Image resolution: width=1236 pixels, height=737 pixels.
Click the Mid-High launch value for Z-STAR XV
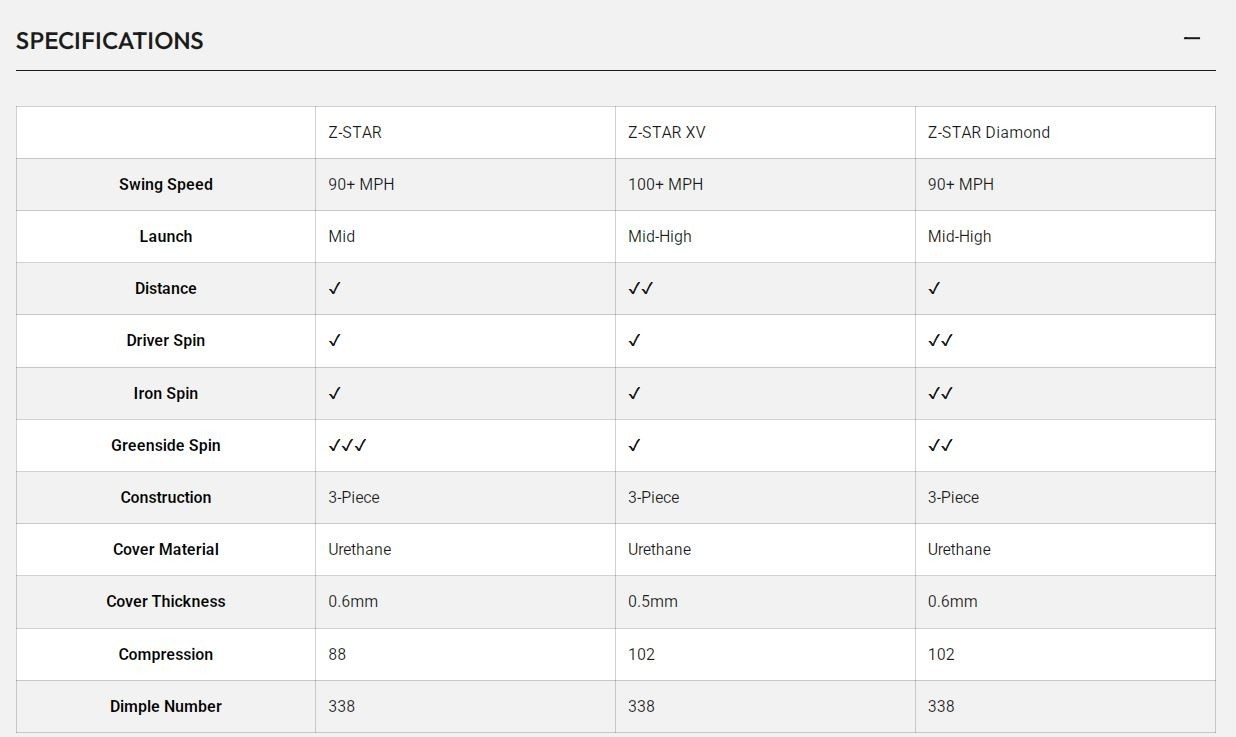(x=660, y=236)
